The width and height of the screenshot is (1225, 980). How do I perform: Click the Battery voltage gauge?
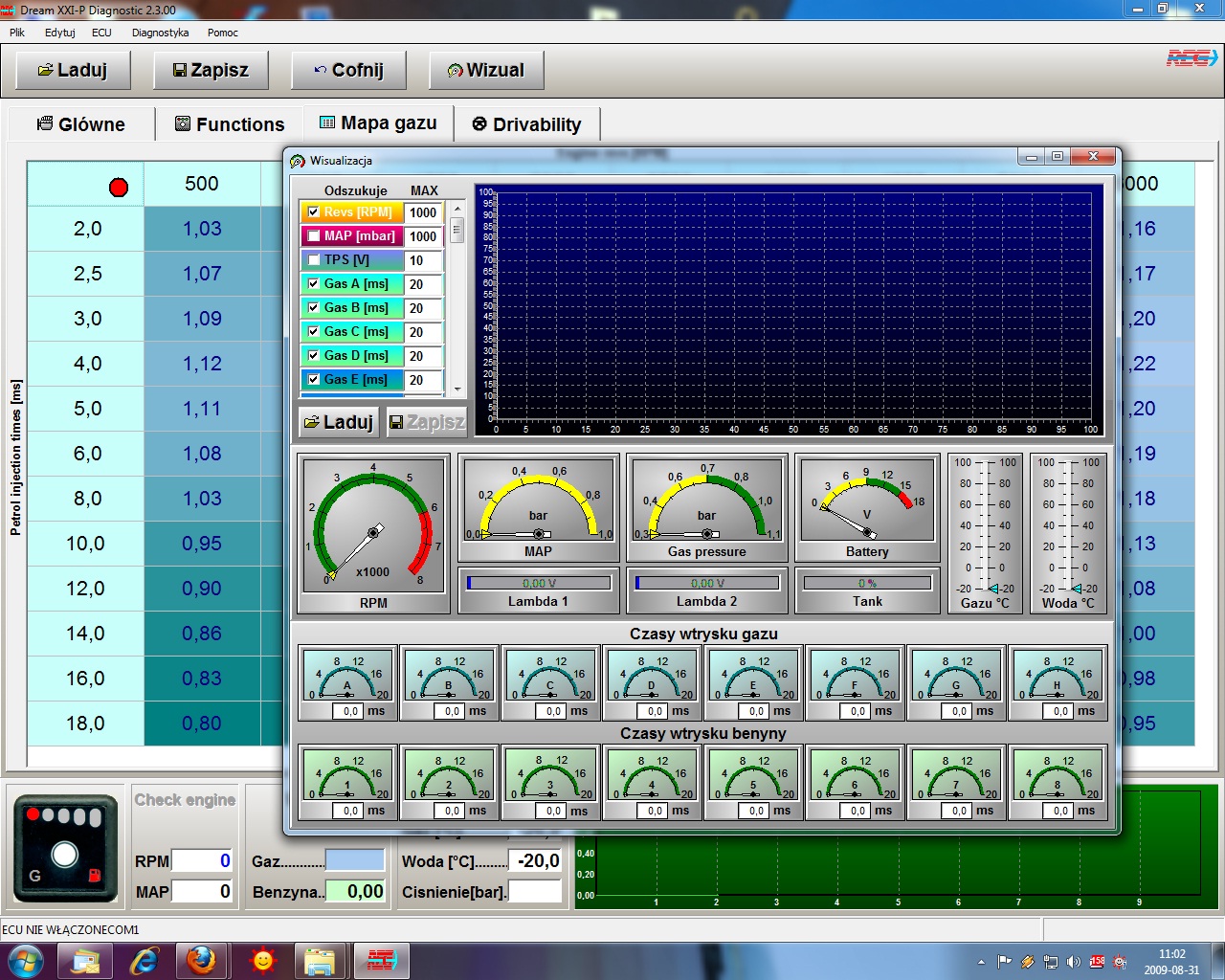point(867,508)
